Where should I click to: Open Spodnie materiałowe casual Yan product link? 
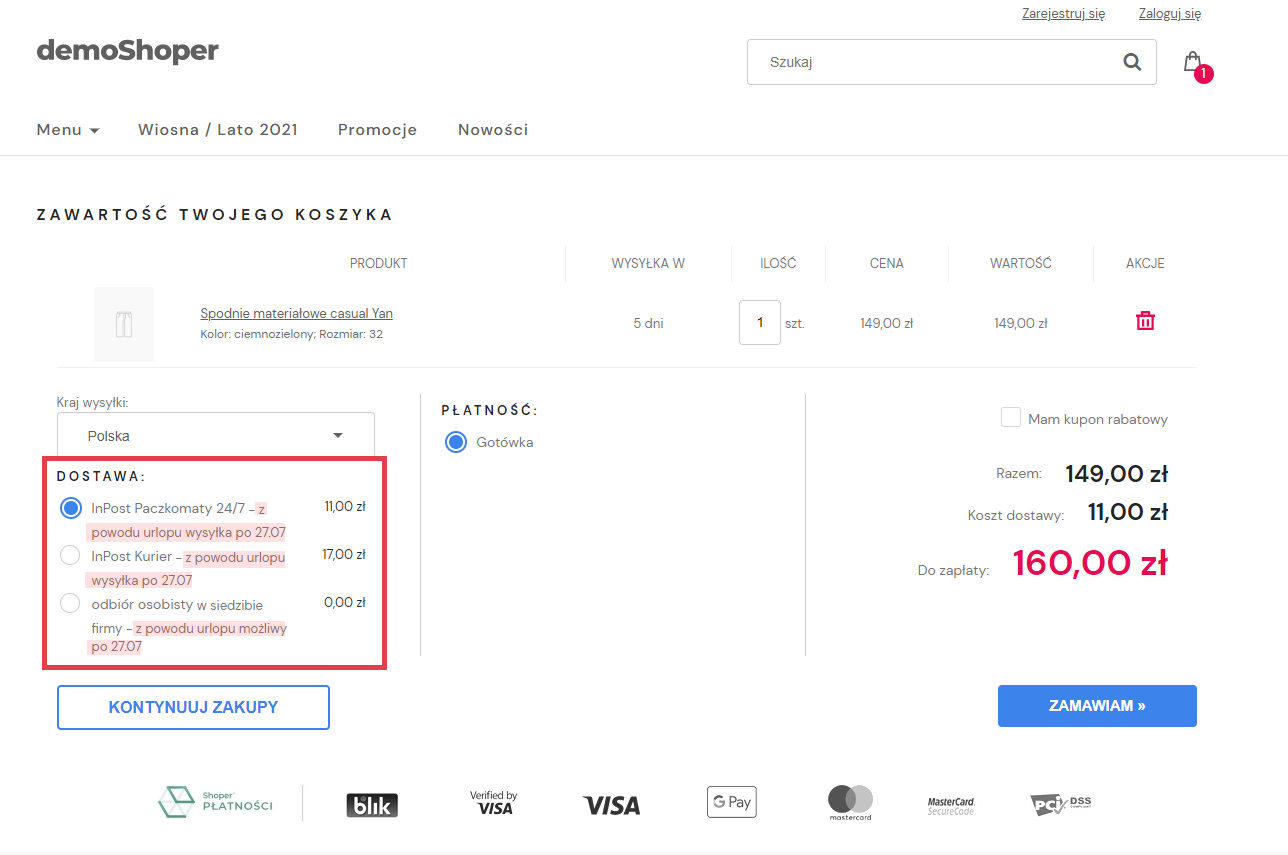point(296,313)
